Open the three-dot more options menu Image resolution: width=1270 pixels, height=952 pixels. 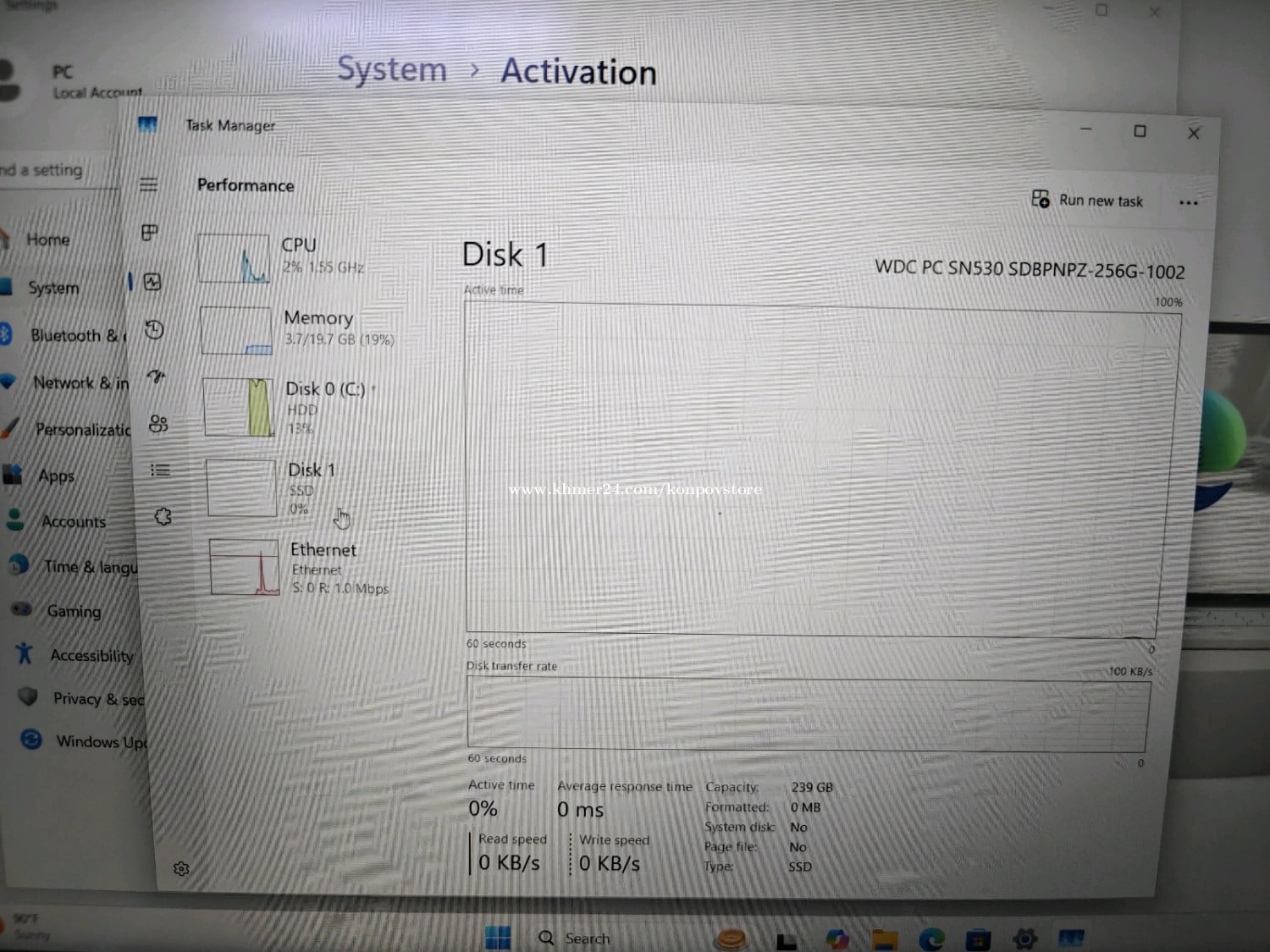[1188, 203]
